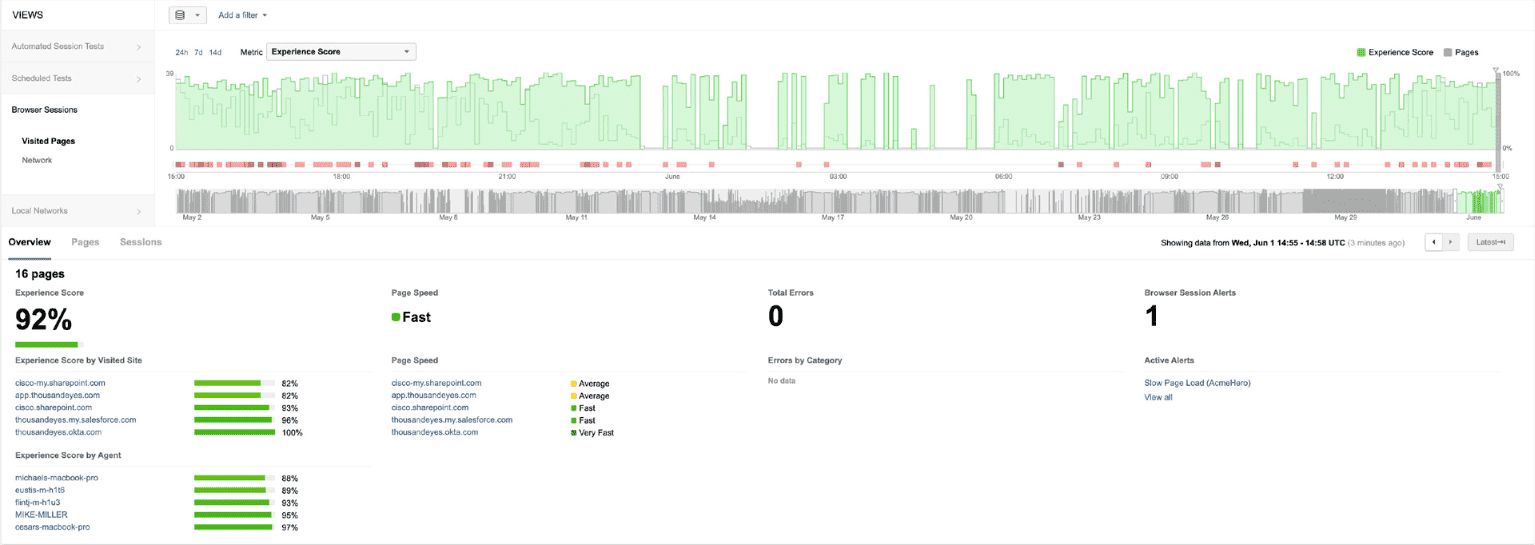Open the Add a filter dropdown
This screenshot has width=1535, height=545.
coord(242,15)
